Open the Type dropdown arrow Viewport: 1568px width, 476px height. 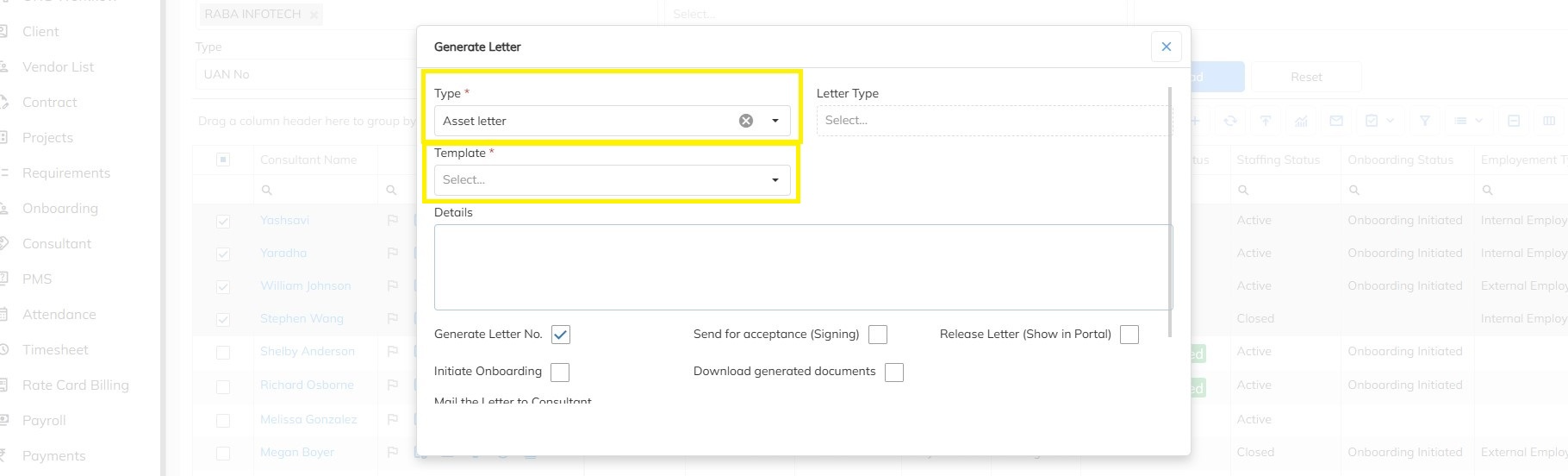775,121
